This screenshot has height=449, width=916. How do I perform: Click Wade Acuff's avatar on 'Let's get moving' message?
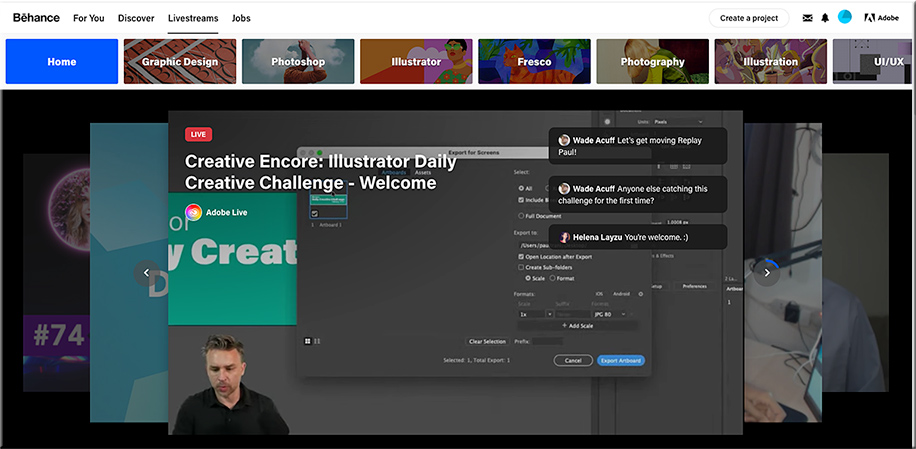click(x=564, y=140)
